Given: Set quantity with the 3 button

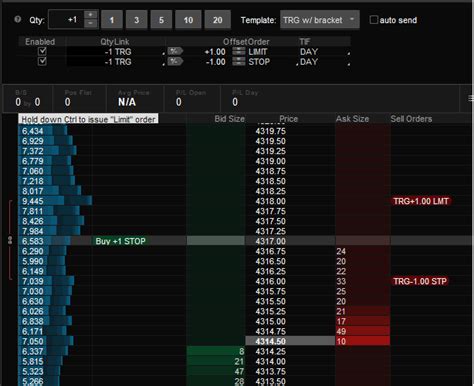Looking at the screenshot, I should (x=137, y=20).
